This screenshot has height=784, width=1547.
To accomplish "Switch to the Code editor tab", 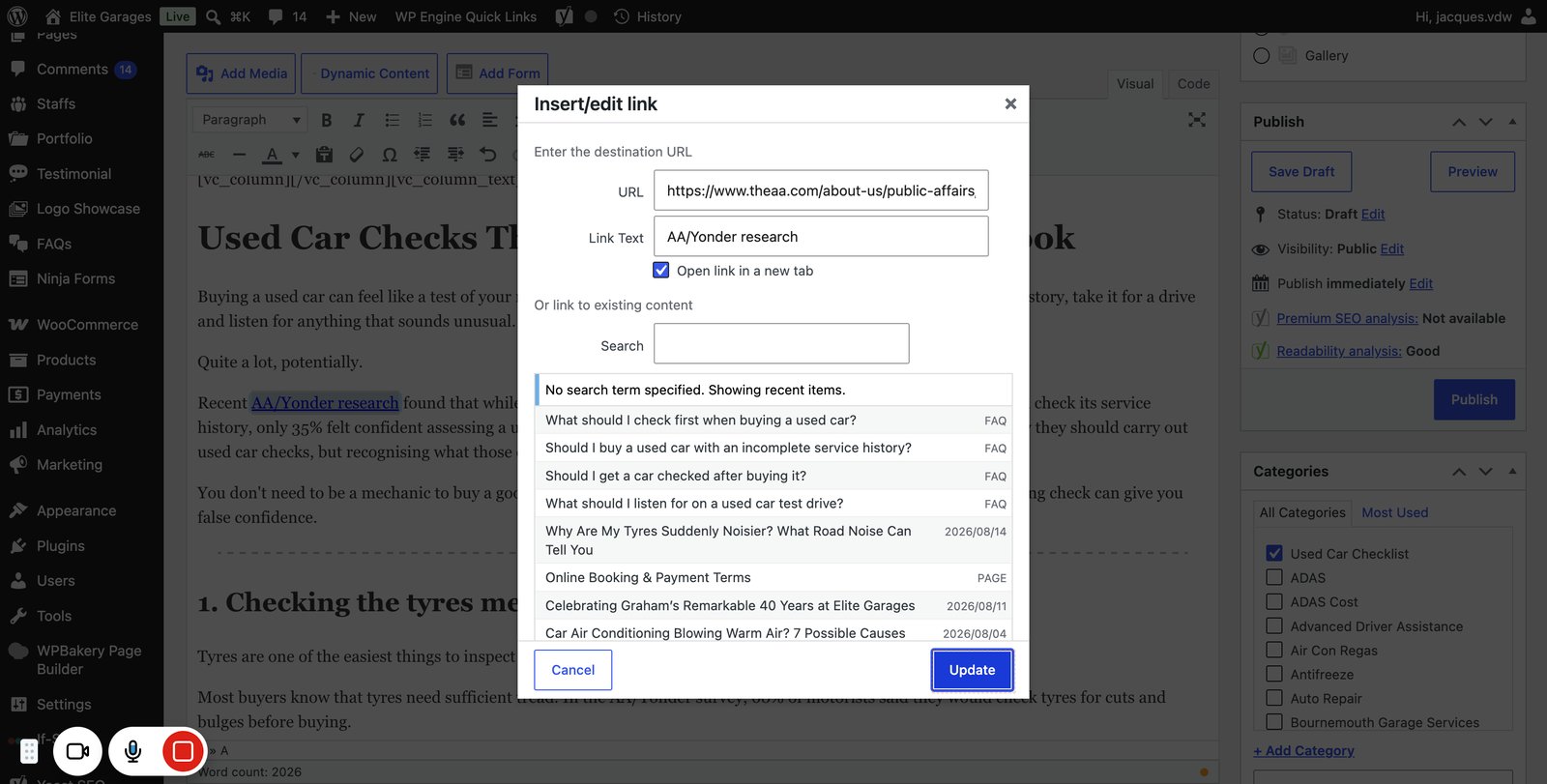I will tap(1193, 84).
